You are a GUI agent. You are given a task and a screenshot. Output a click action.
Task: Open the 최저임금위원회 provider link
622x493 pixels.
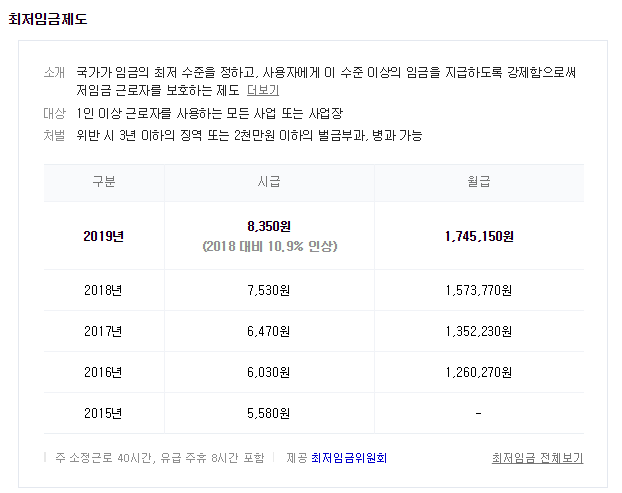click(x=349, y=458)
